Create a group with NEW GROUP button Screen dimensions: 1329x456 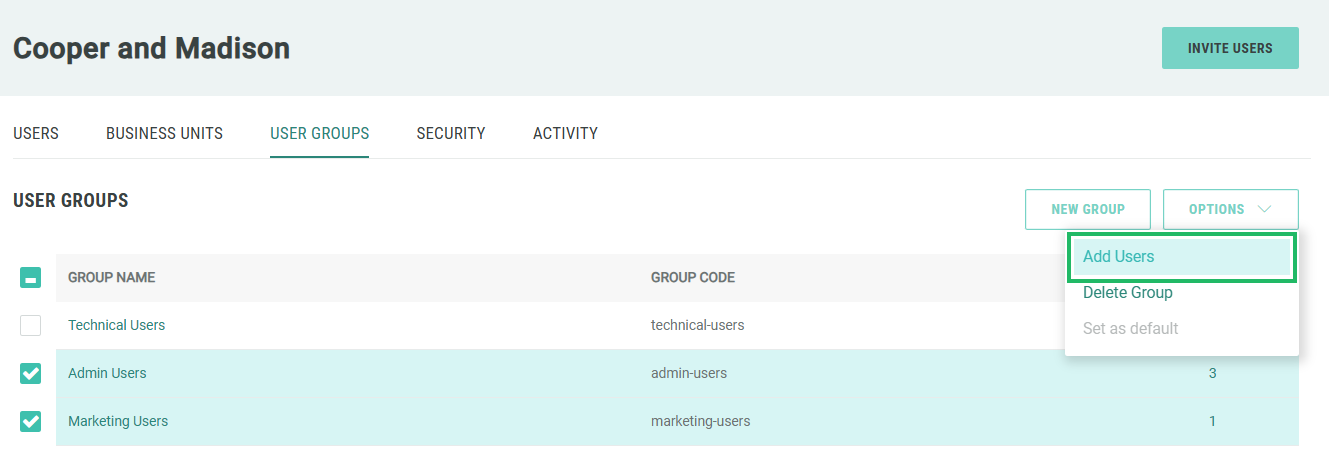(x=1087, y=209)
